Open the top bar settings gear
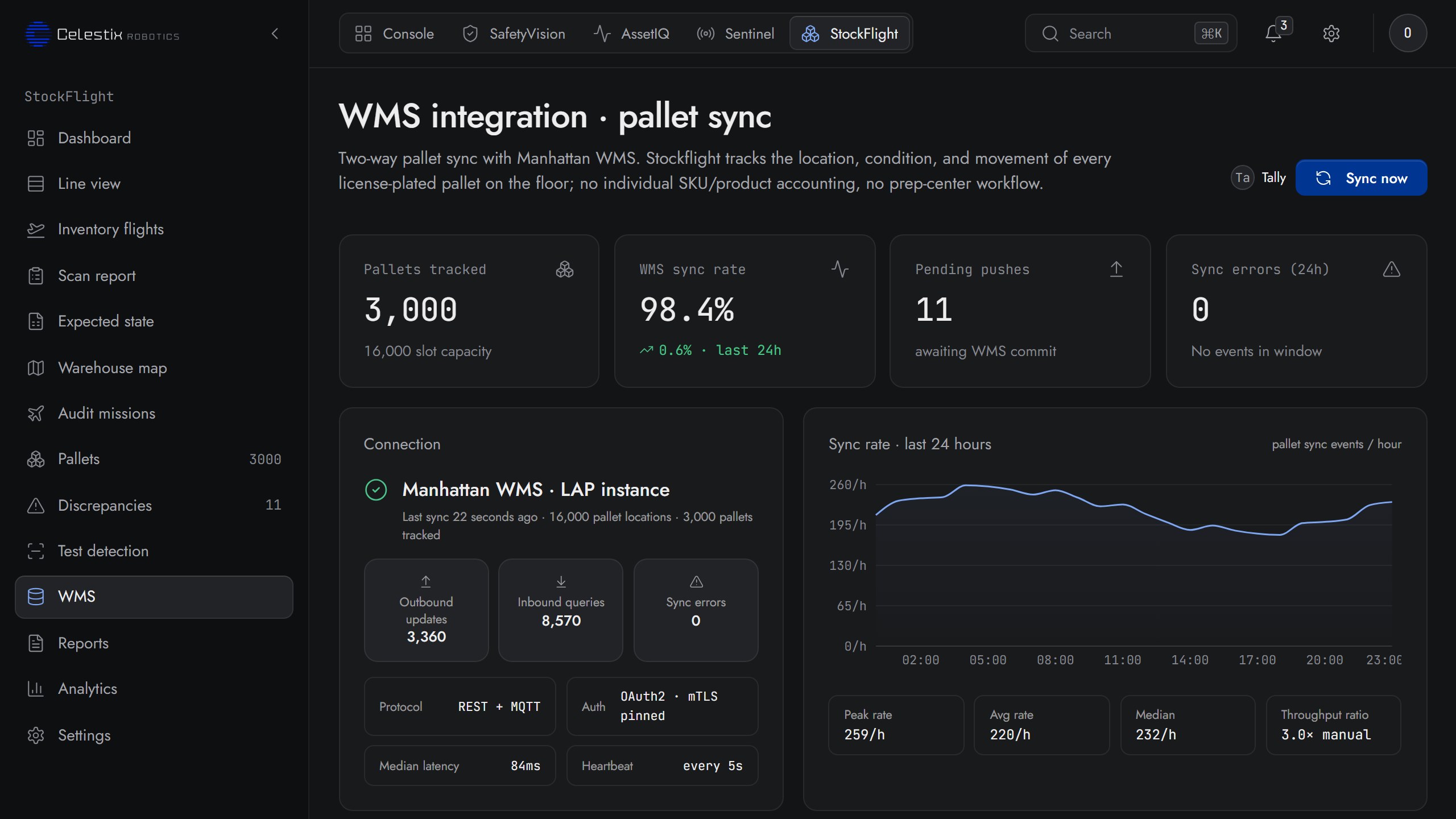Viewport: 1456px width, 819px height. click(1331, 34)
